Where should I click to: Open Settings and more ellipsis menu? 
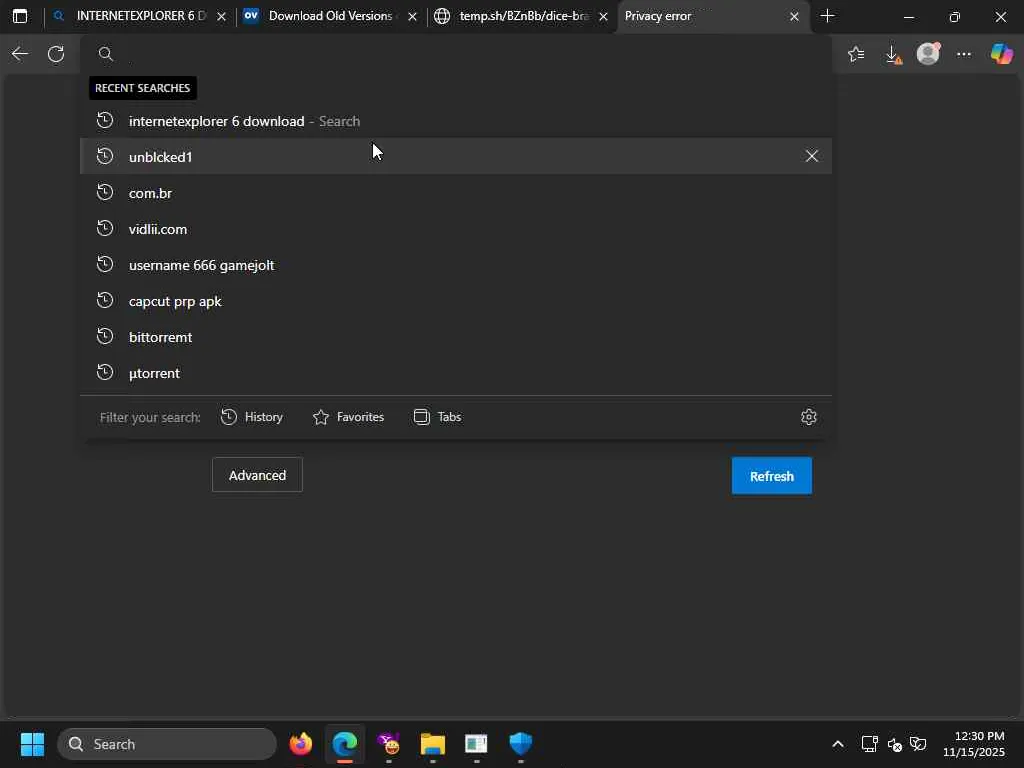[x=964, y=54]
